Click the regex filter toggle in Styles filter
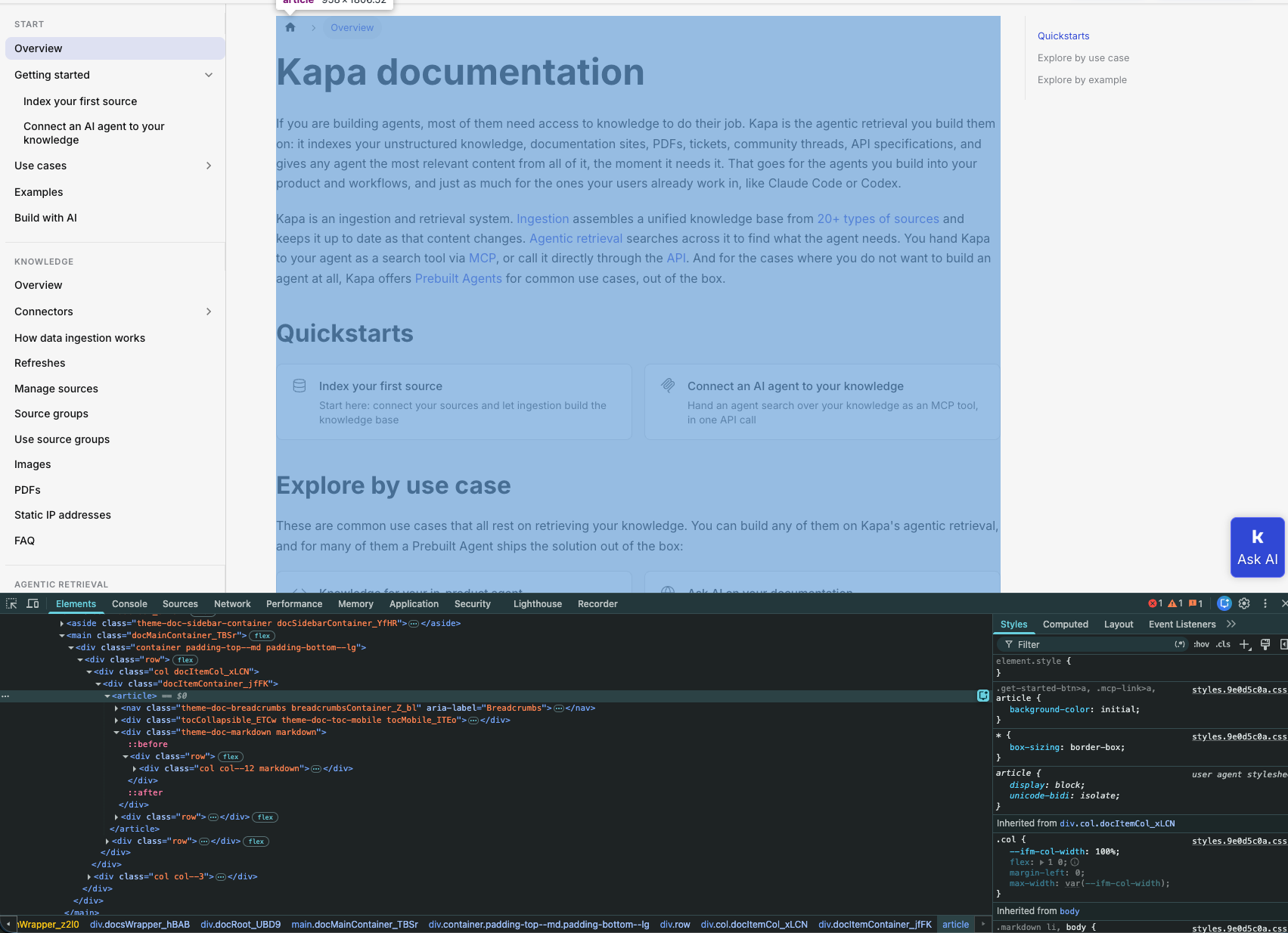 1179,644
